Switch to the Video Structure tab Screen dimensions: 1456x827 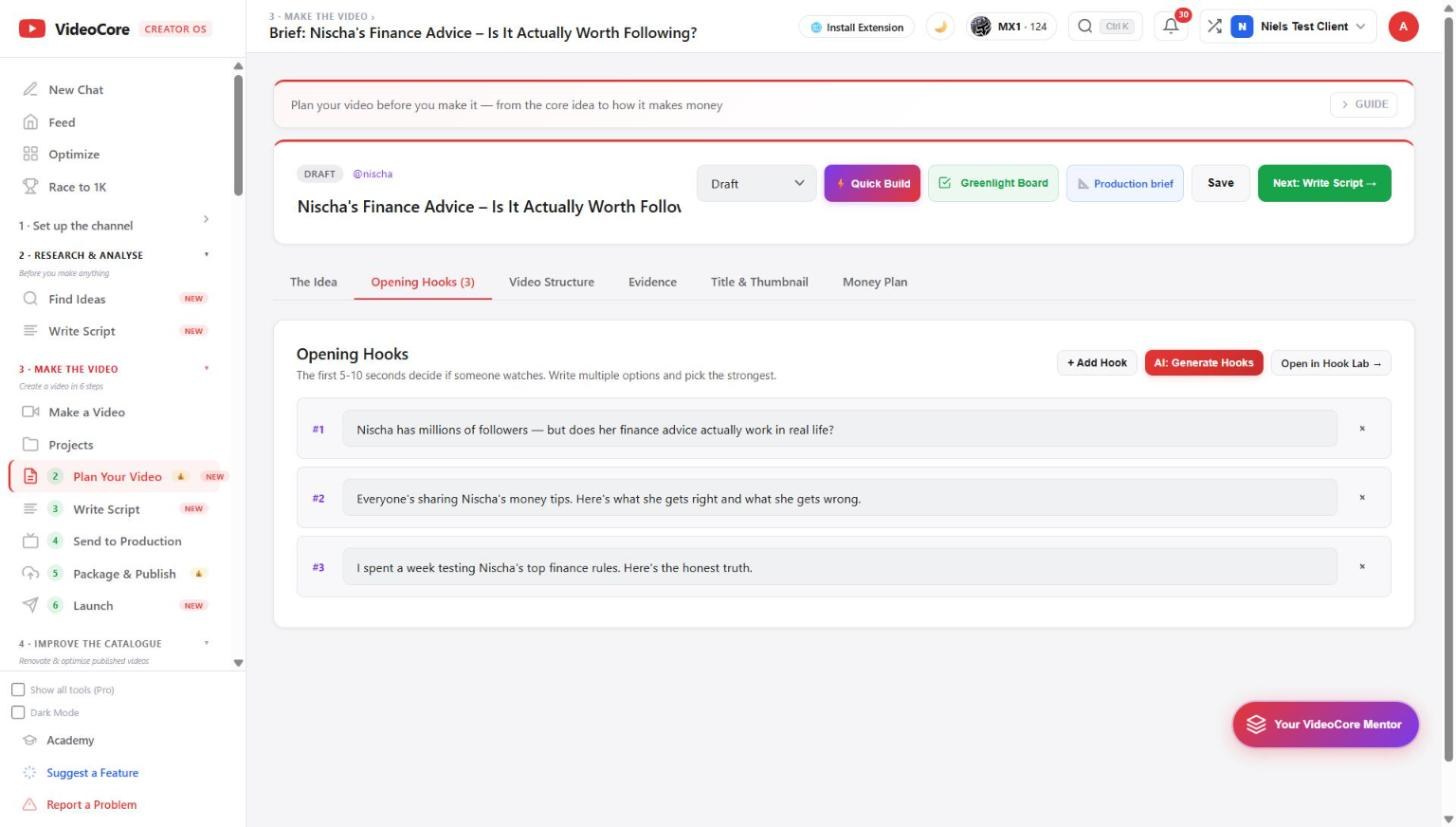point(551,282)
